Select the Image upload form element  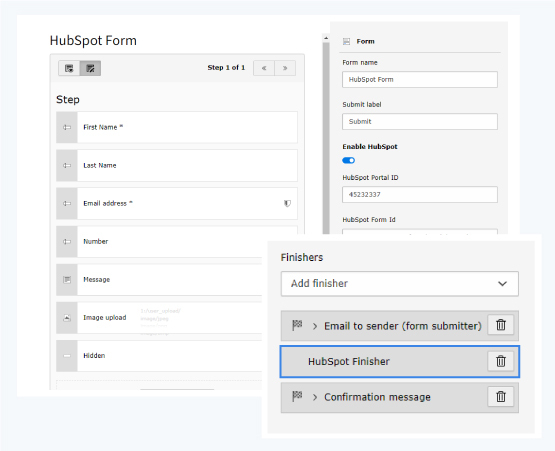click(x=159, y=318)
